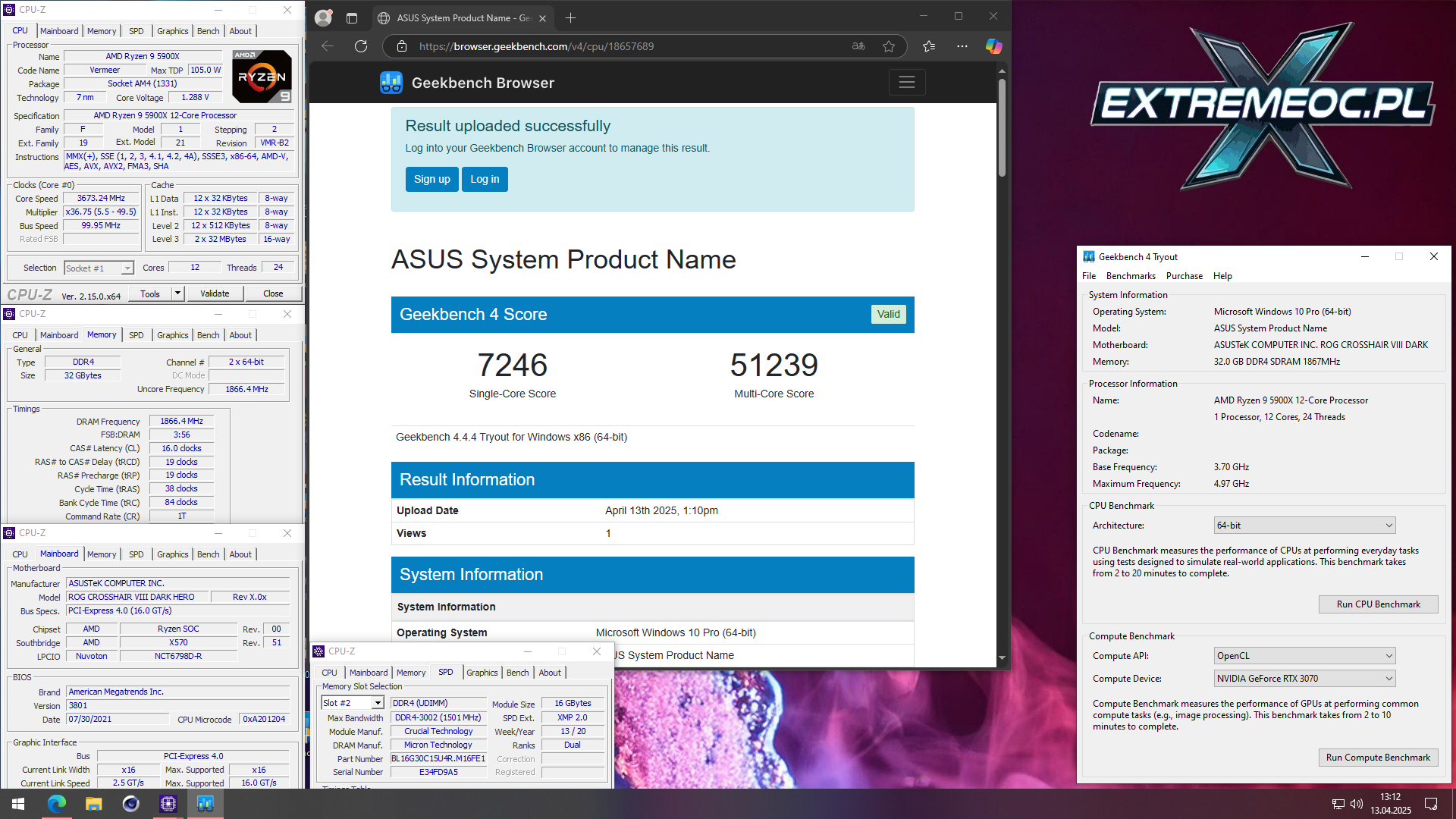Screen dimensions: 1456x819
Task: Click the Run CPU Benchmark button
Action: click(1378, 604)
